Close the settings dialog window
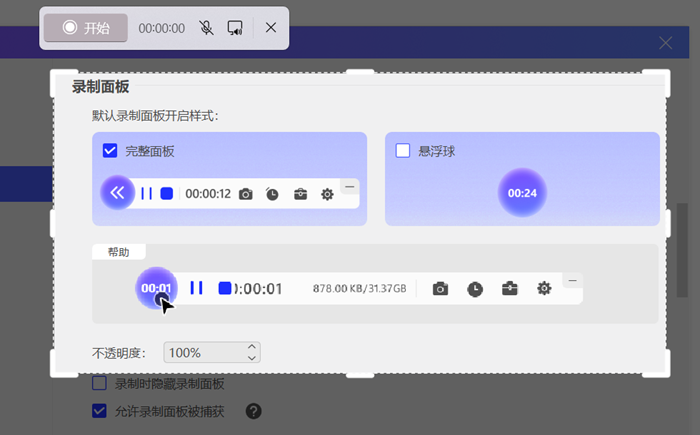Viewport: 700px width, 435px height. (x=666, y=43)
